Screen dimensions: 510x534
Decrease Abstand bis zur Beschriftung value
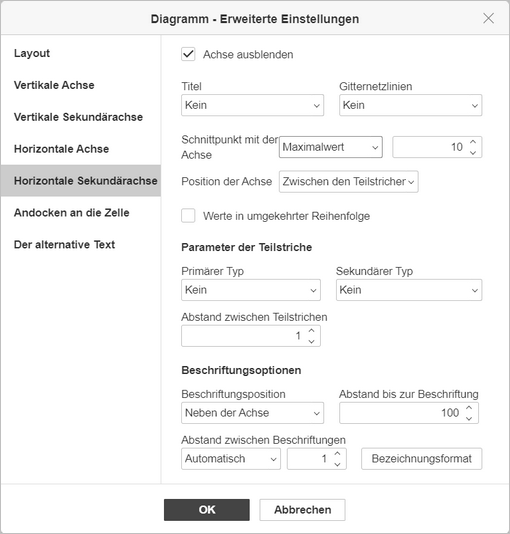point(469,418)
